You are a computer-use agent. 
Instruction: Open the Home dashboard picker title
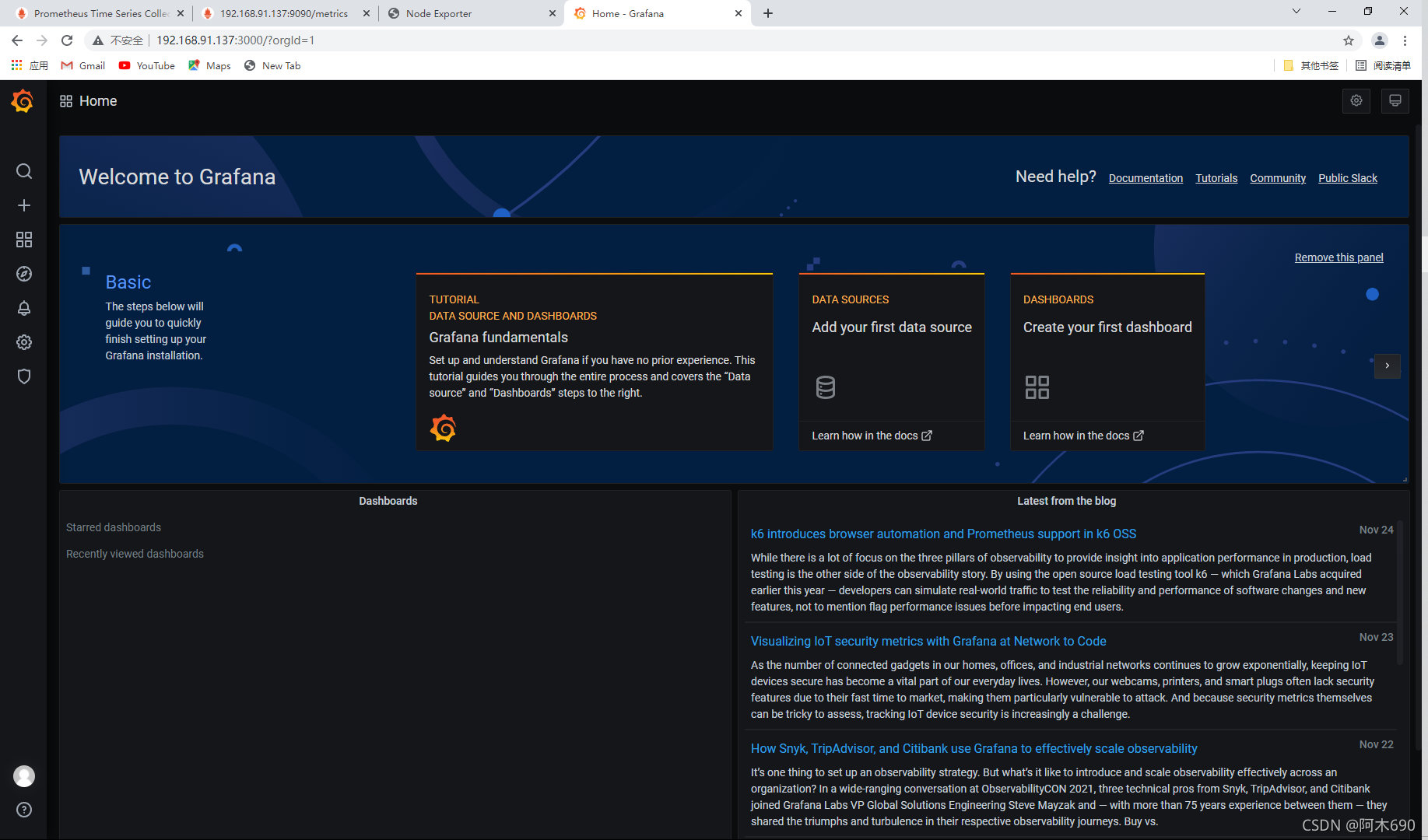tap(98, 101)
